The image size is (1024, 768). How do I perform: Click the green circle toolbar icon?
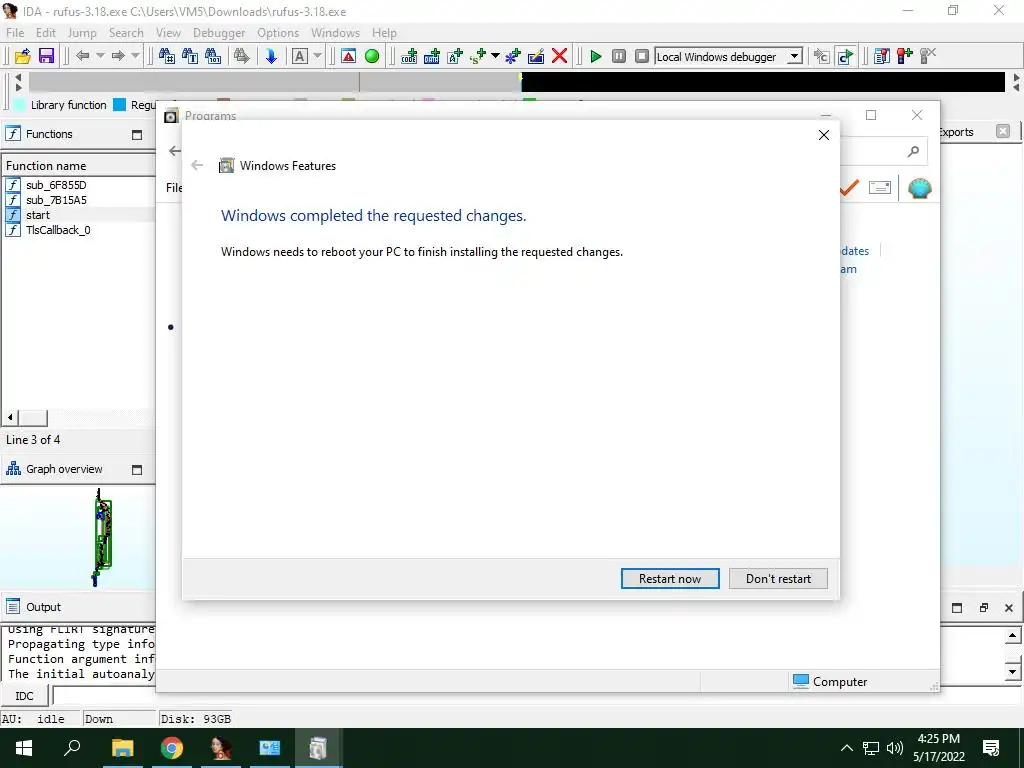(x=372, y=56)
